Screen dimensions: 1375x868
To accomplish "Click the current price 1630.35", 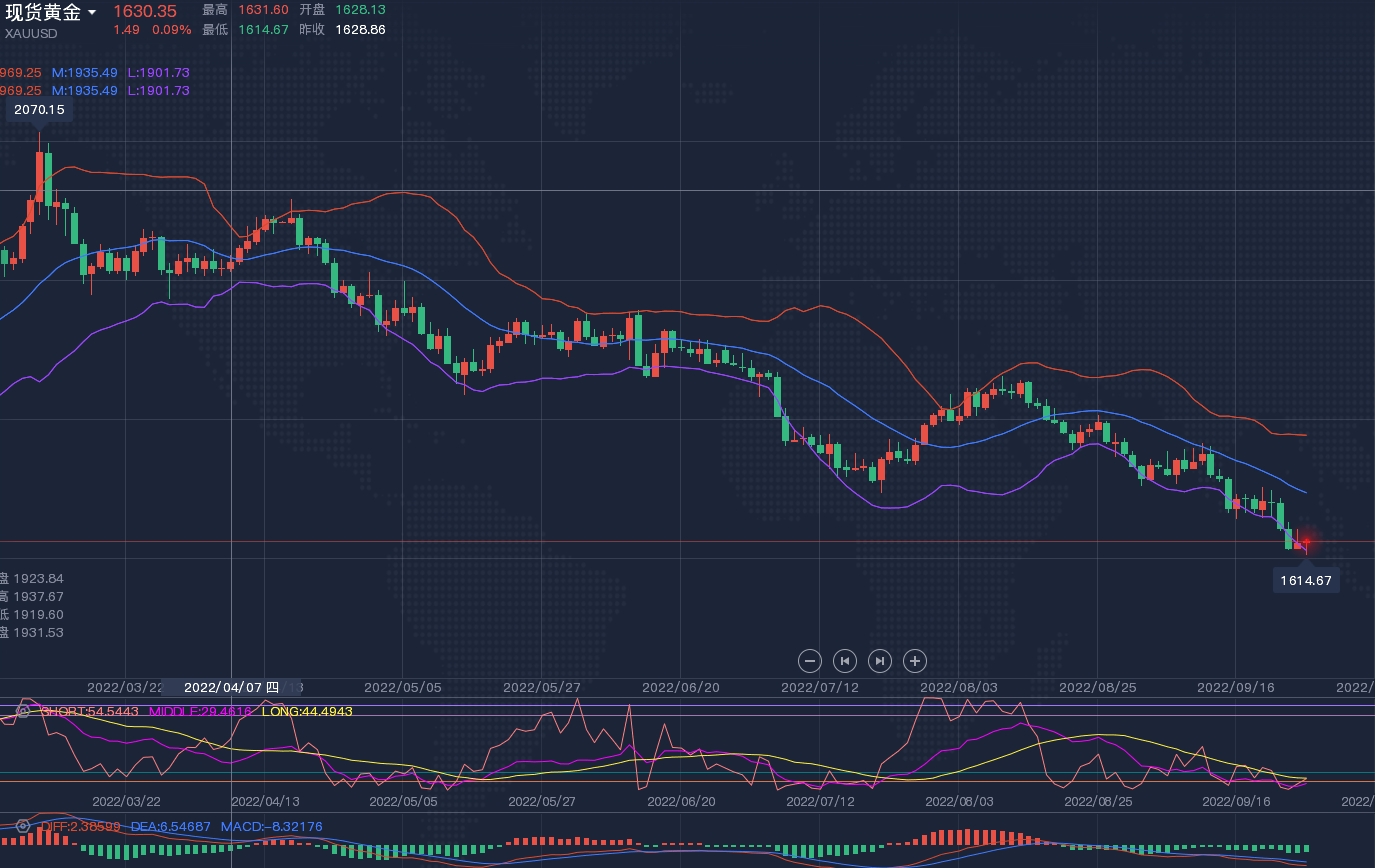I will [x=144, y=11].
